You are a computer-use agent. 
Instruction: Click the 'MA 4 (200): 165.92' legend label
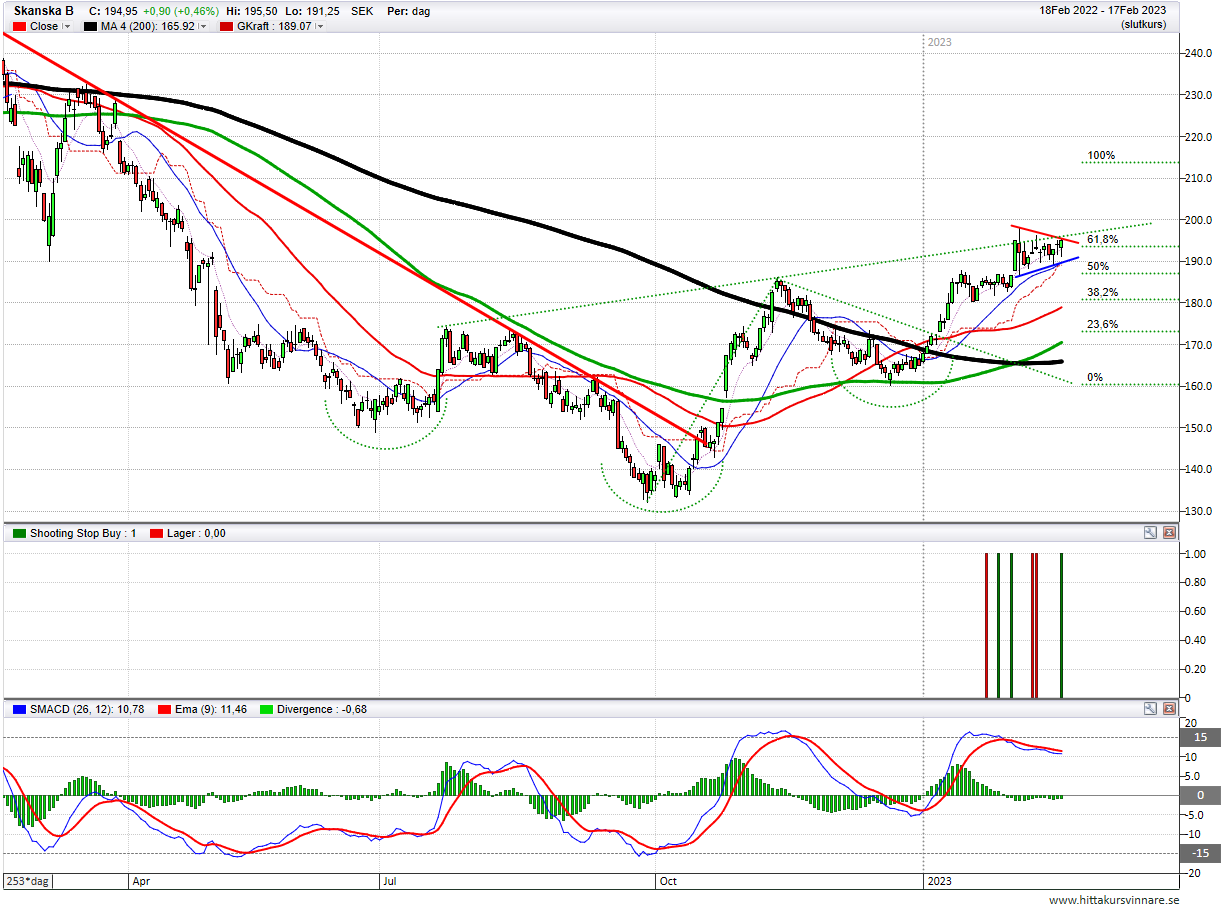click(x=147, y=27)
